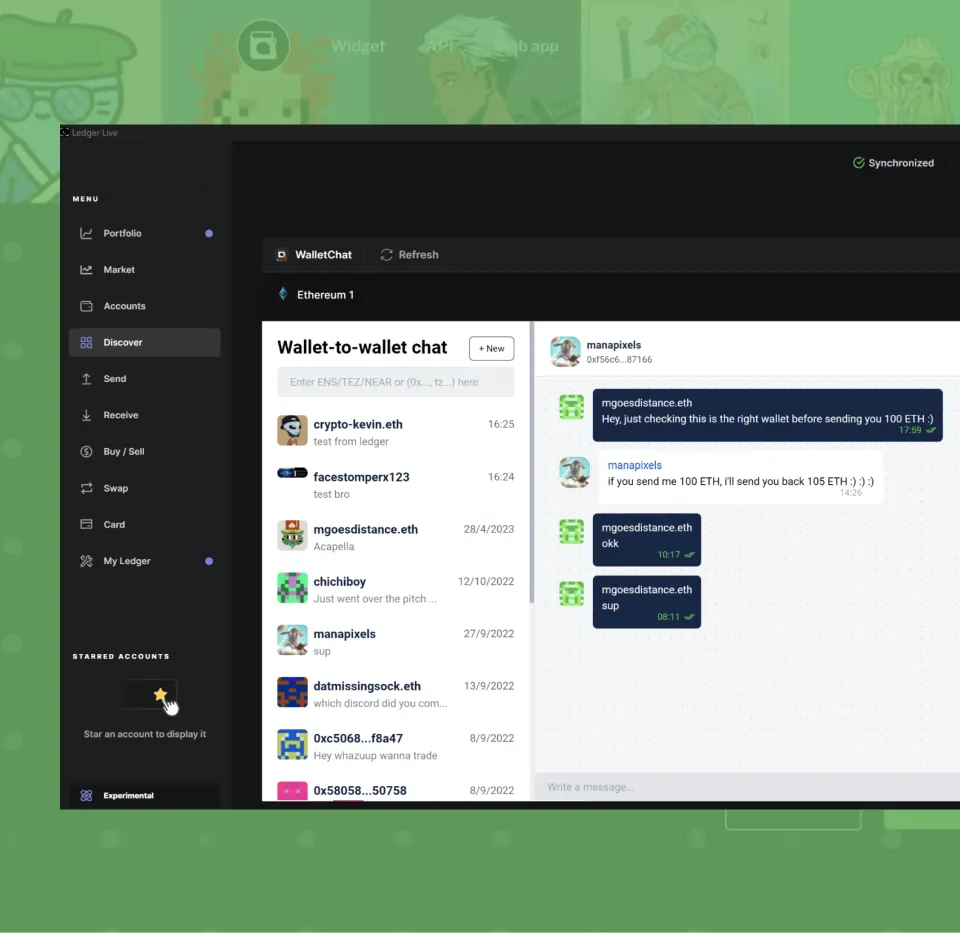This screenshot has height=933, width=960.
Task: Open the Ethereum 1 account selector
Action: [317, 294]
